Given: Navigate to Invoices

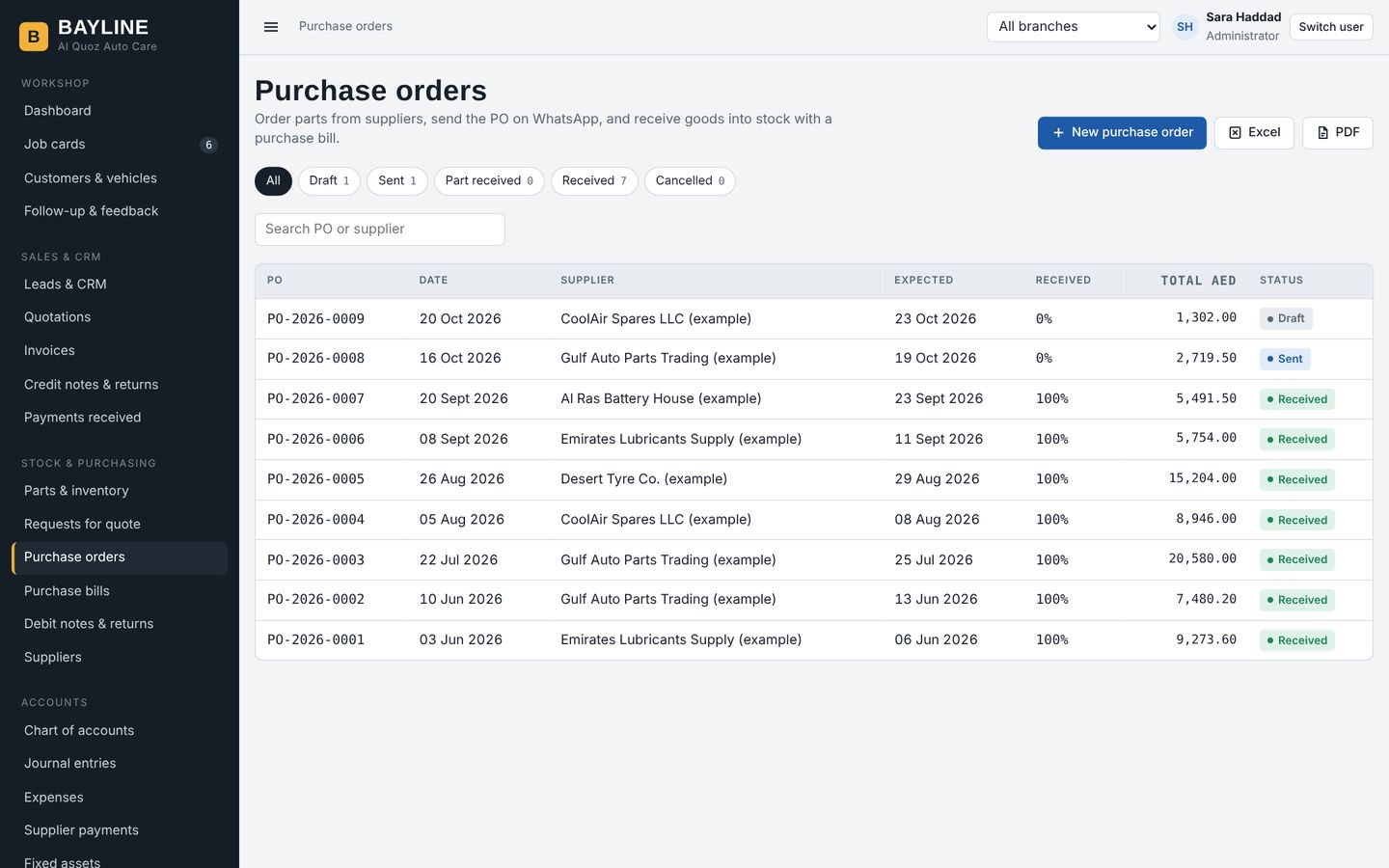Looking at the screenshot, I should [120, 351].
